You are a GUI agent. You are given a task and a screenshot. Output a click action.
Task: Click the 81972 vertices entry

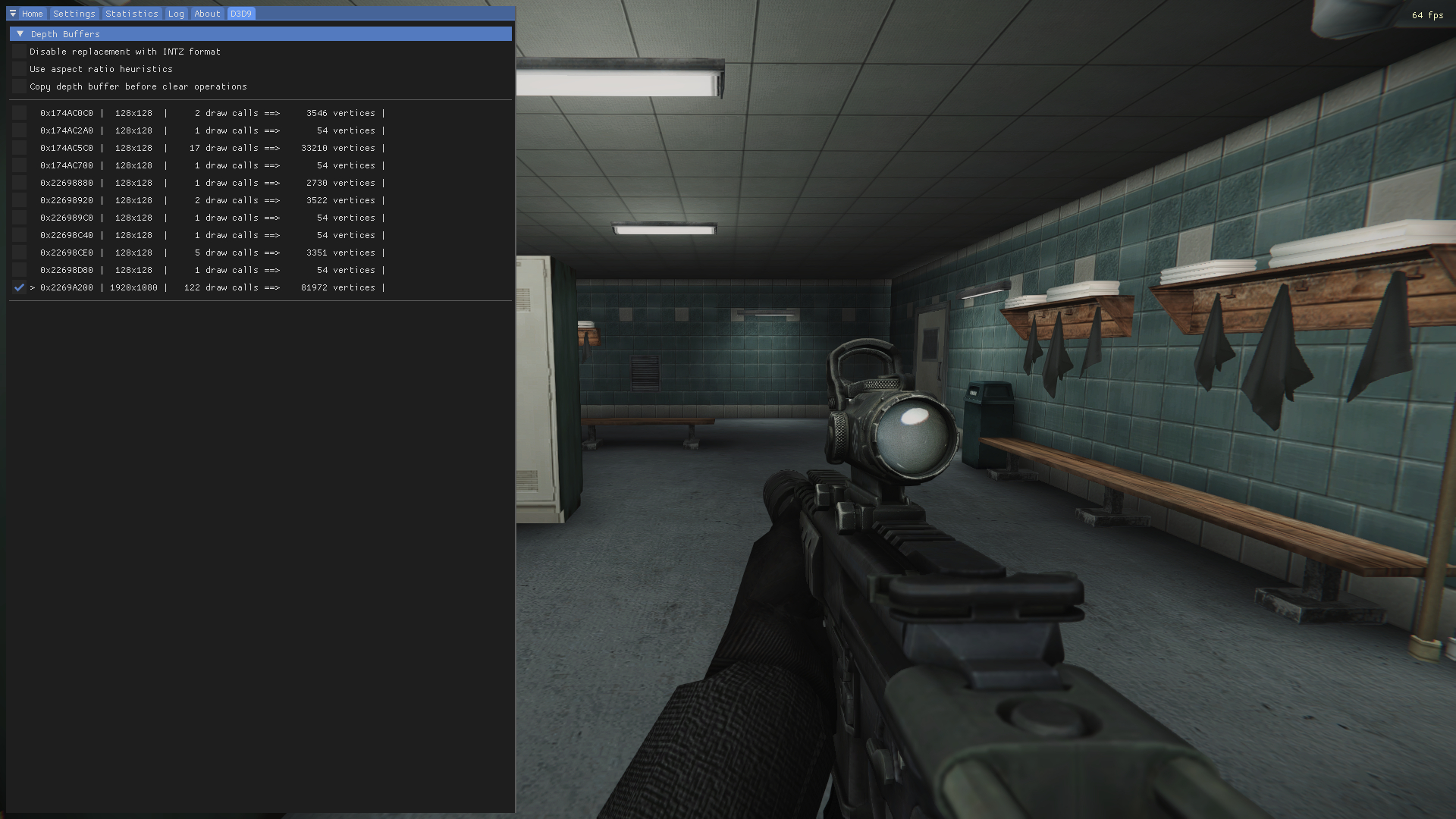[338, 287]
